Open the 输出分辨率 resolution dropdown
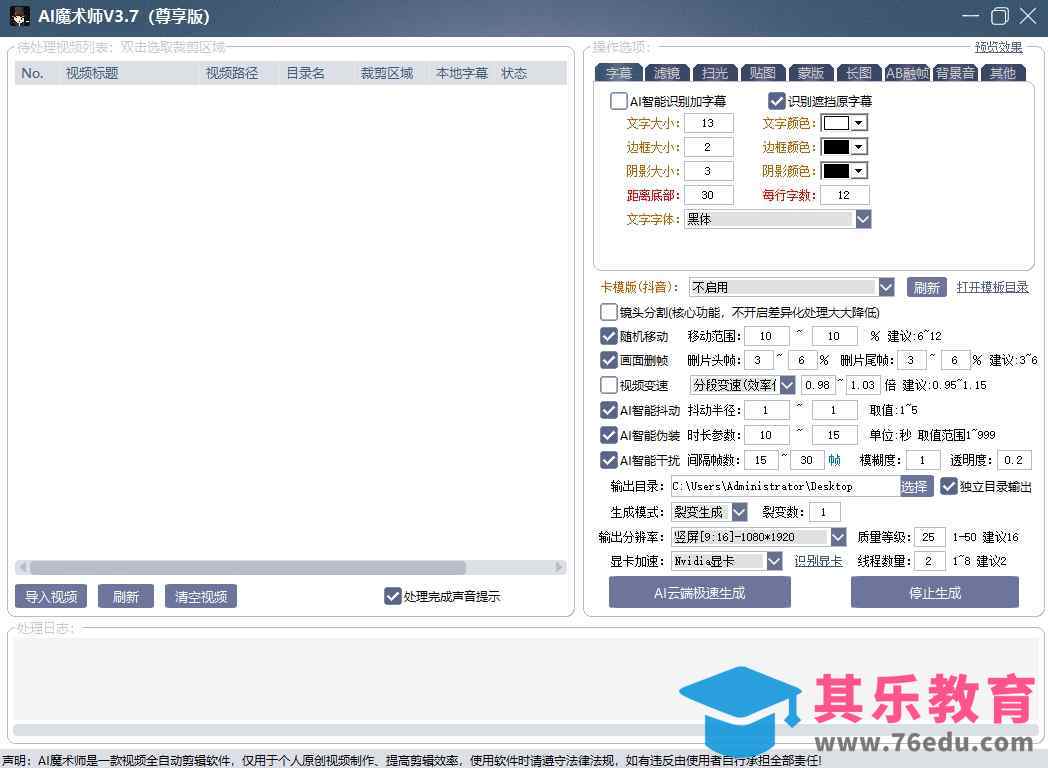Viewport: 1048px width, 768px height. click(x=838, y=537)
